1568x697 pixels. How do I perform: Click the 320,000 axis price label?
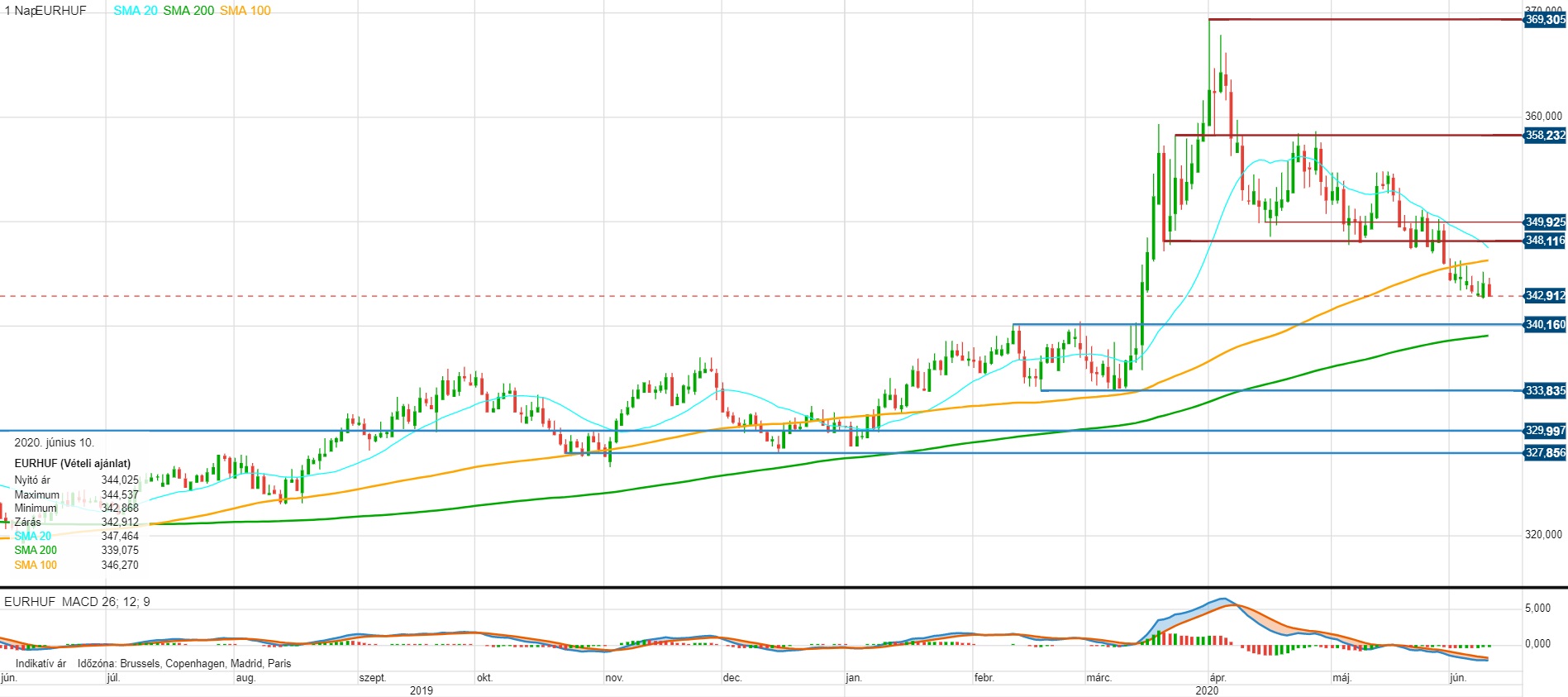click(x=1543, y=535)
